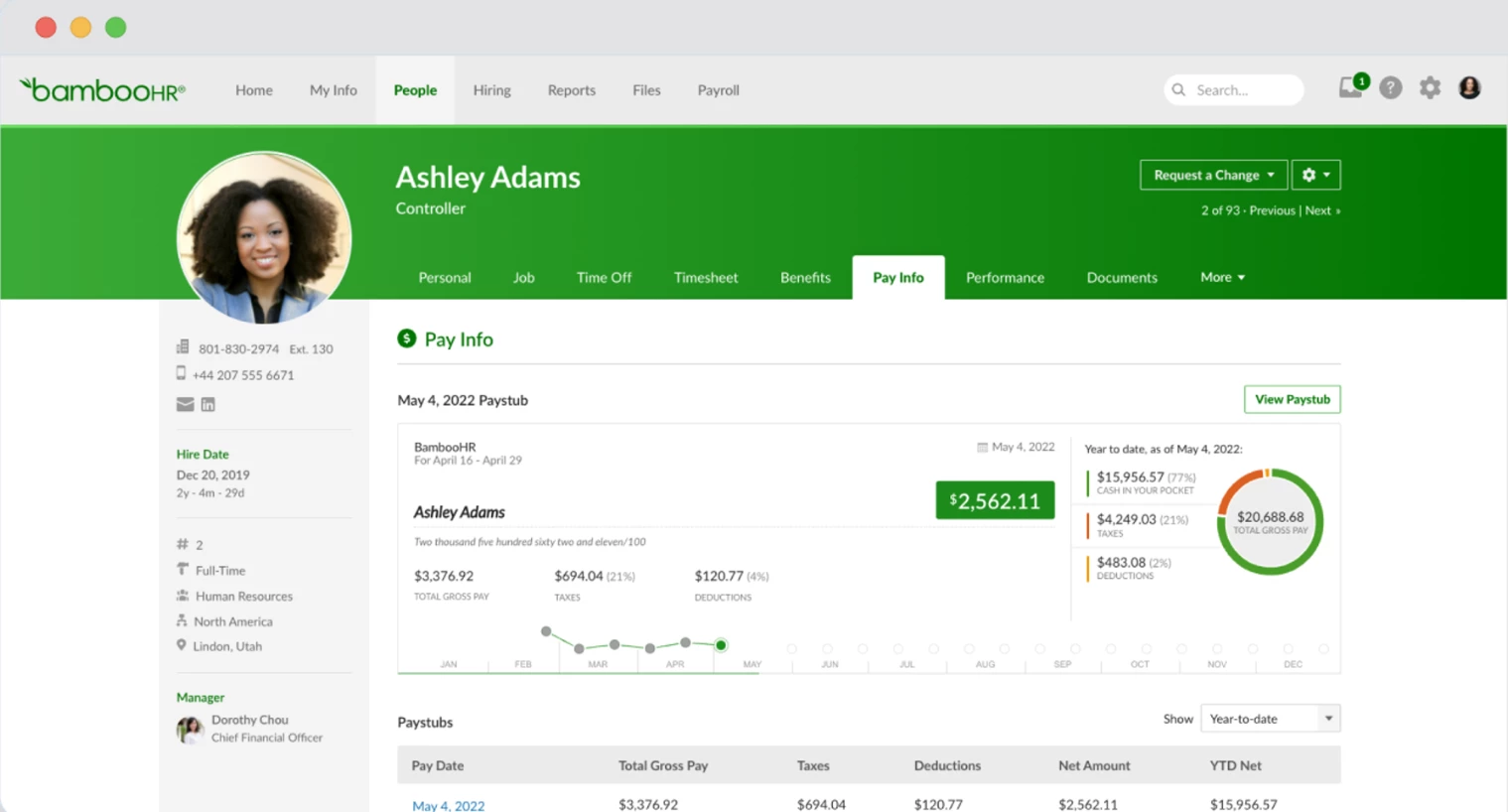
Task: Click the North America division icon
Action: click(182, 620)
